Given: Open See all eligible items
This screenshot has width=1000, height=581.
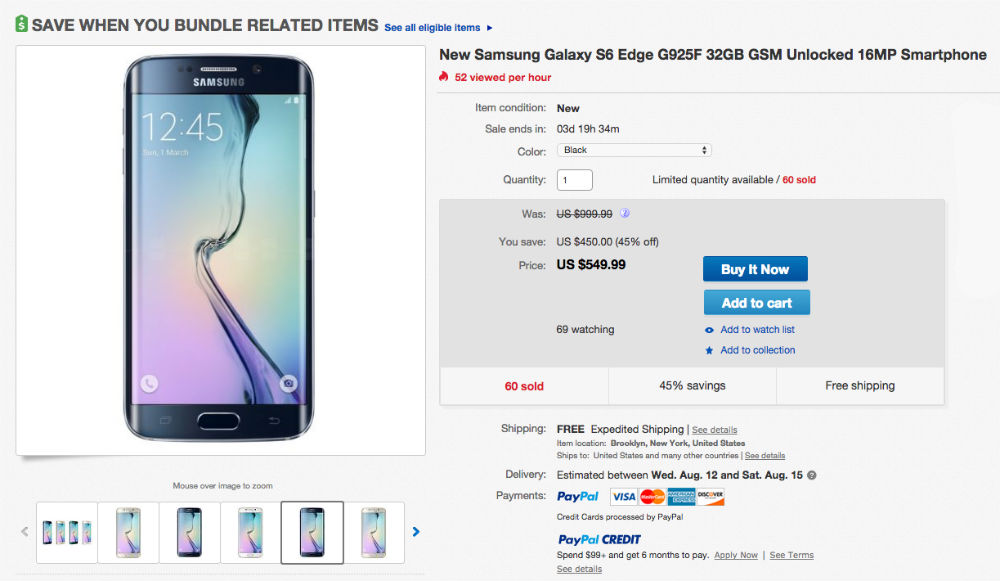Looking at the screenshot, I should click(433, 27).
